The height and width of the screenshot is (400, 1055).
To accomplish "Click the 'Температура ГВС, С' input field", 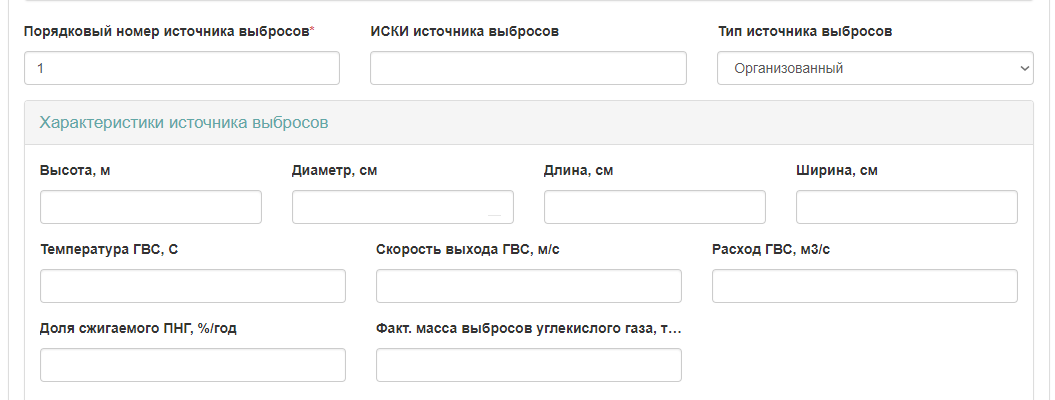I will pyautogui.click(x=193, y=286).
